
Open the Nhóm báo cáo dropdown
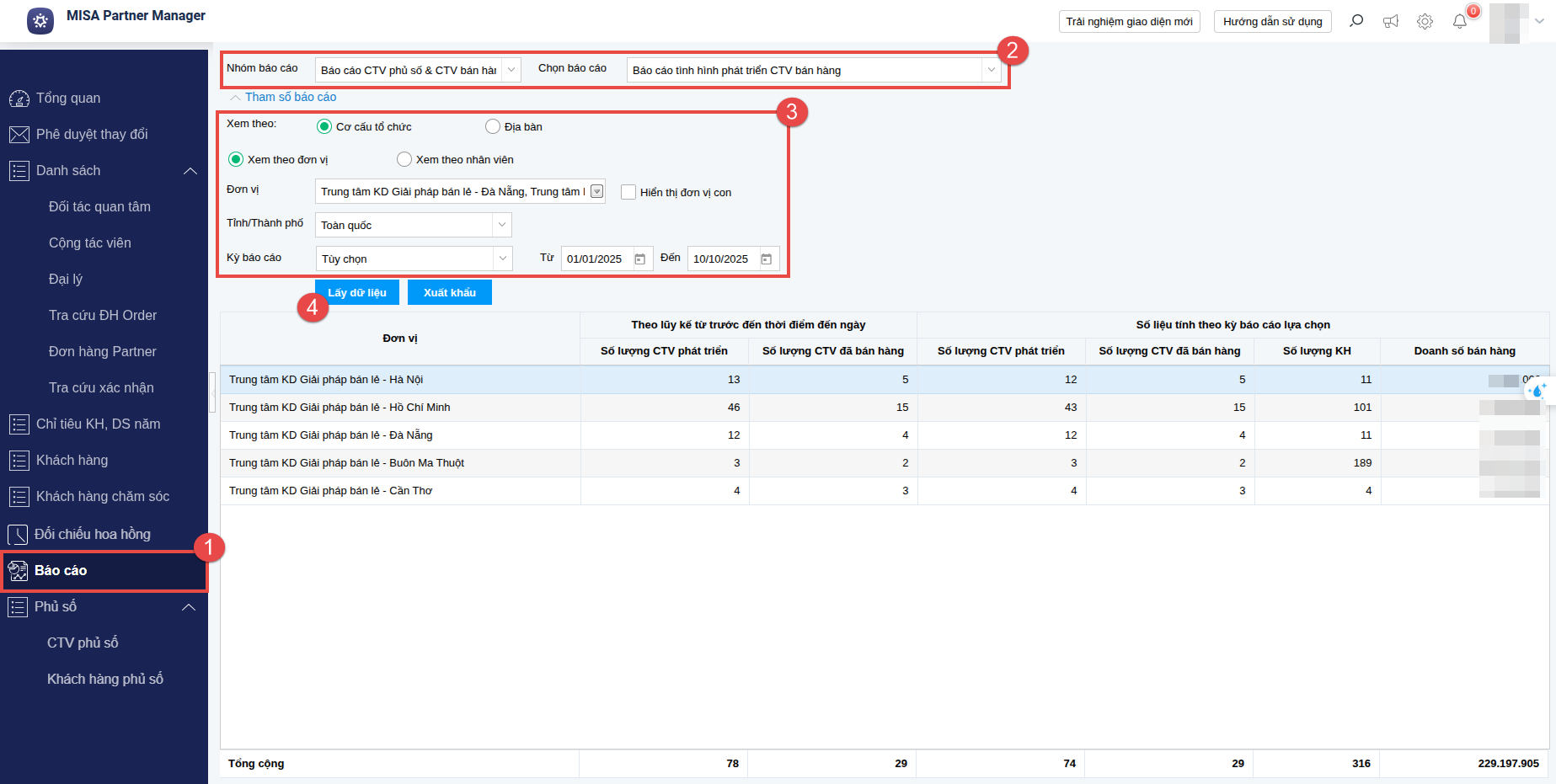pos(511,70)
